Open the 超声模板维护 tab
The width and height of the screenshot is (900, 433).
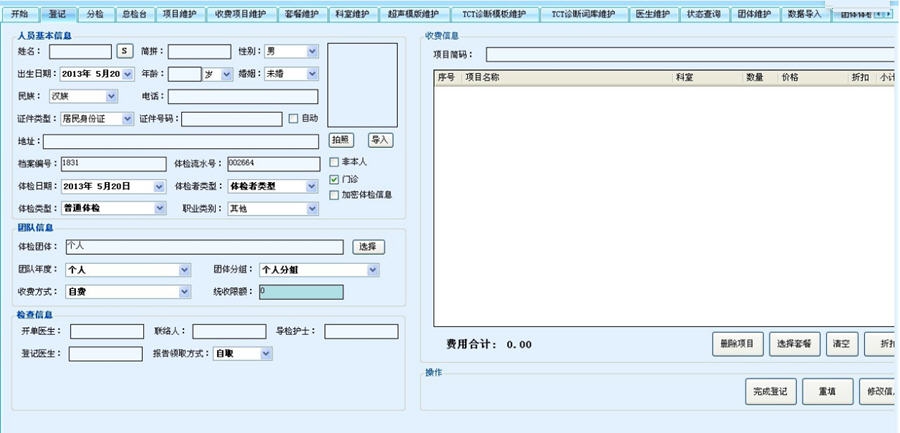(413, 14)
